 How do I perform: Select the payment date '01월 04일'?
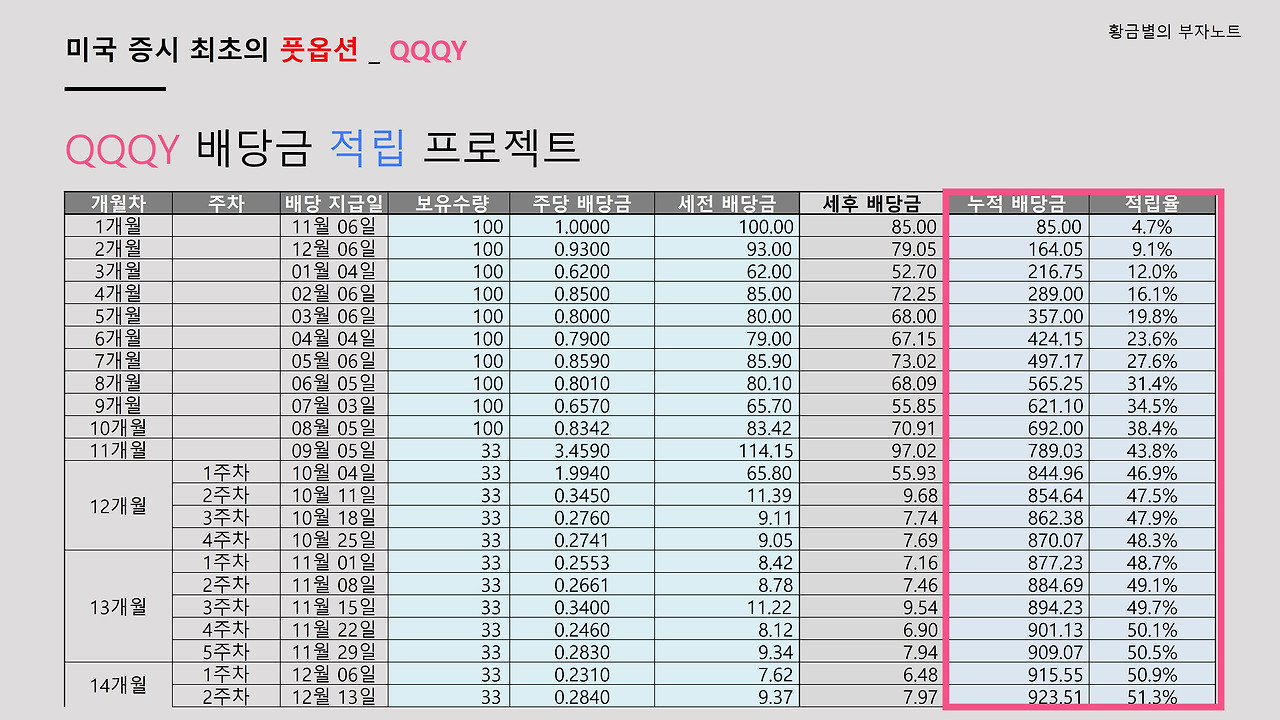[x=334, y=271]
